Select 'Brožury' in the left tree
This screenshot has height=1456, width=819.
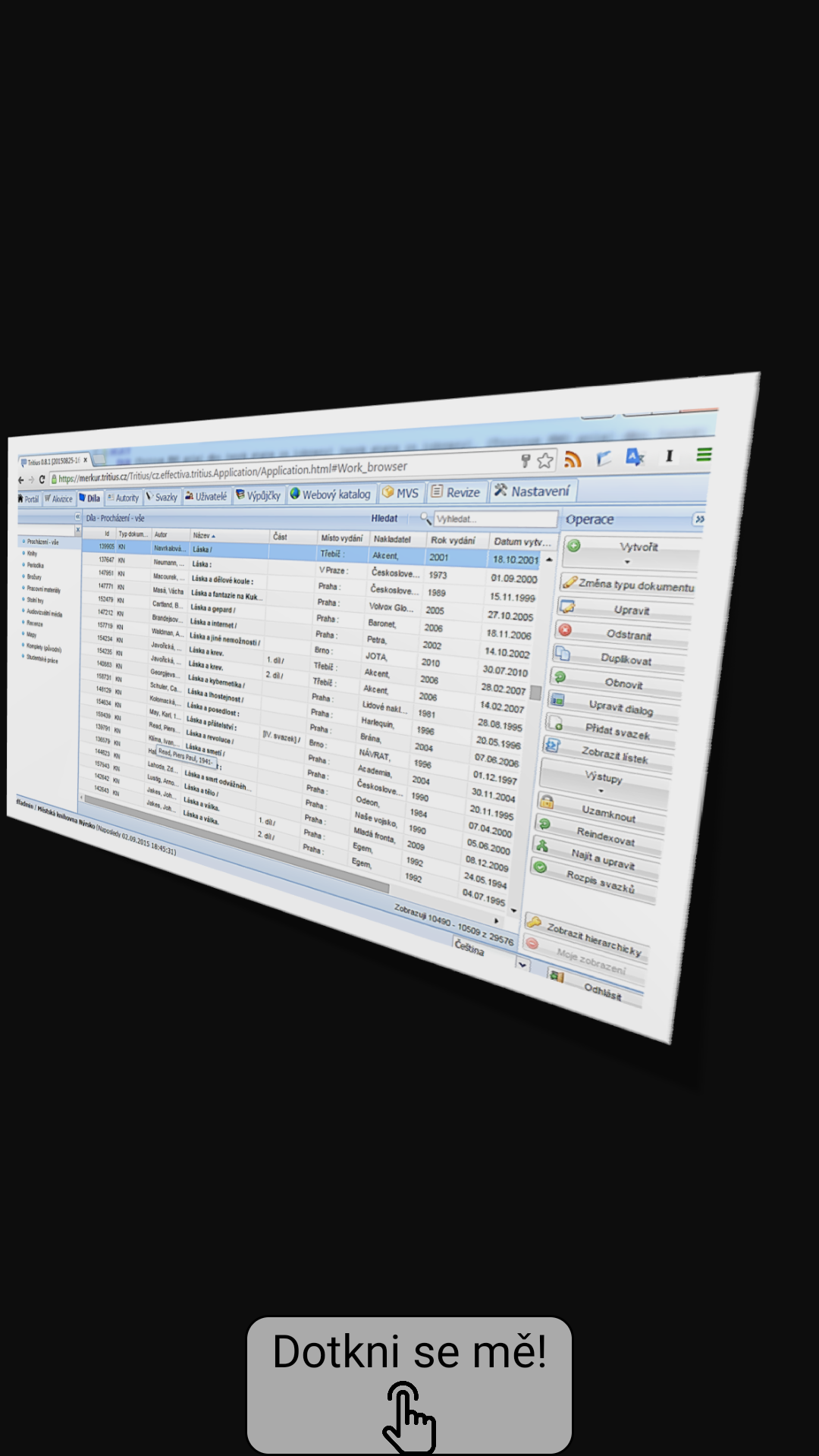click(34, 577)
